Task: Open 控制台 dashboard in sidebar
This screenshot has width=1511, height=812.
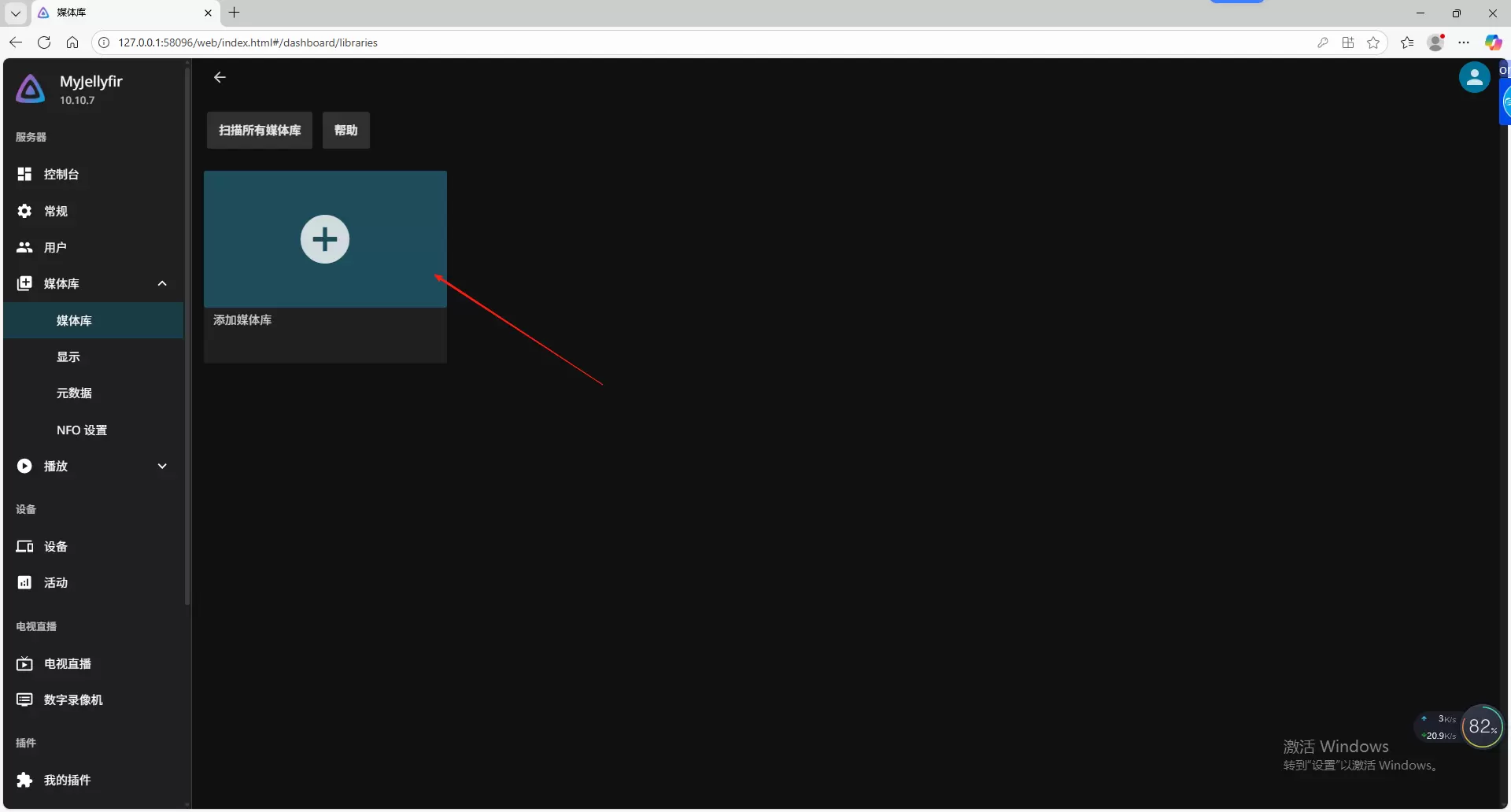Action: [61, 174]
